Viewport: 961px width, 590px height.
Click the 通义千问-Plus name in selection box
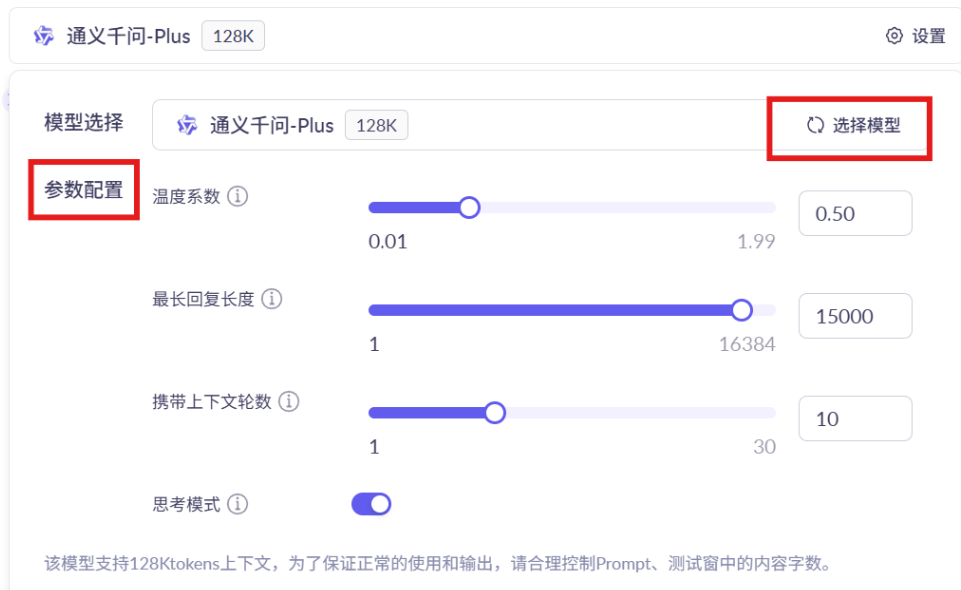pos(272,126)
